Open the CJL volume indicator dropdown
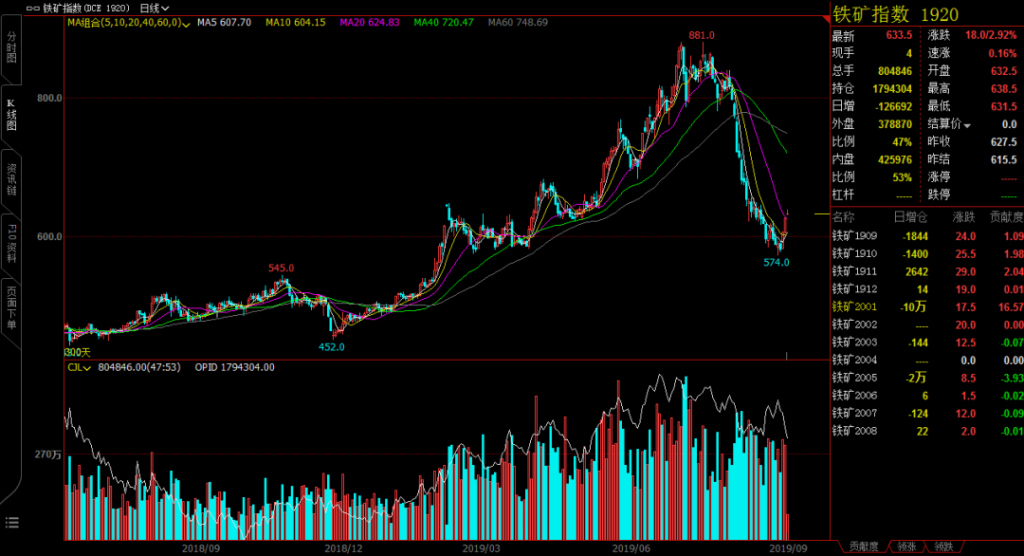 [x=87, y=367]
